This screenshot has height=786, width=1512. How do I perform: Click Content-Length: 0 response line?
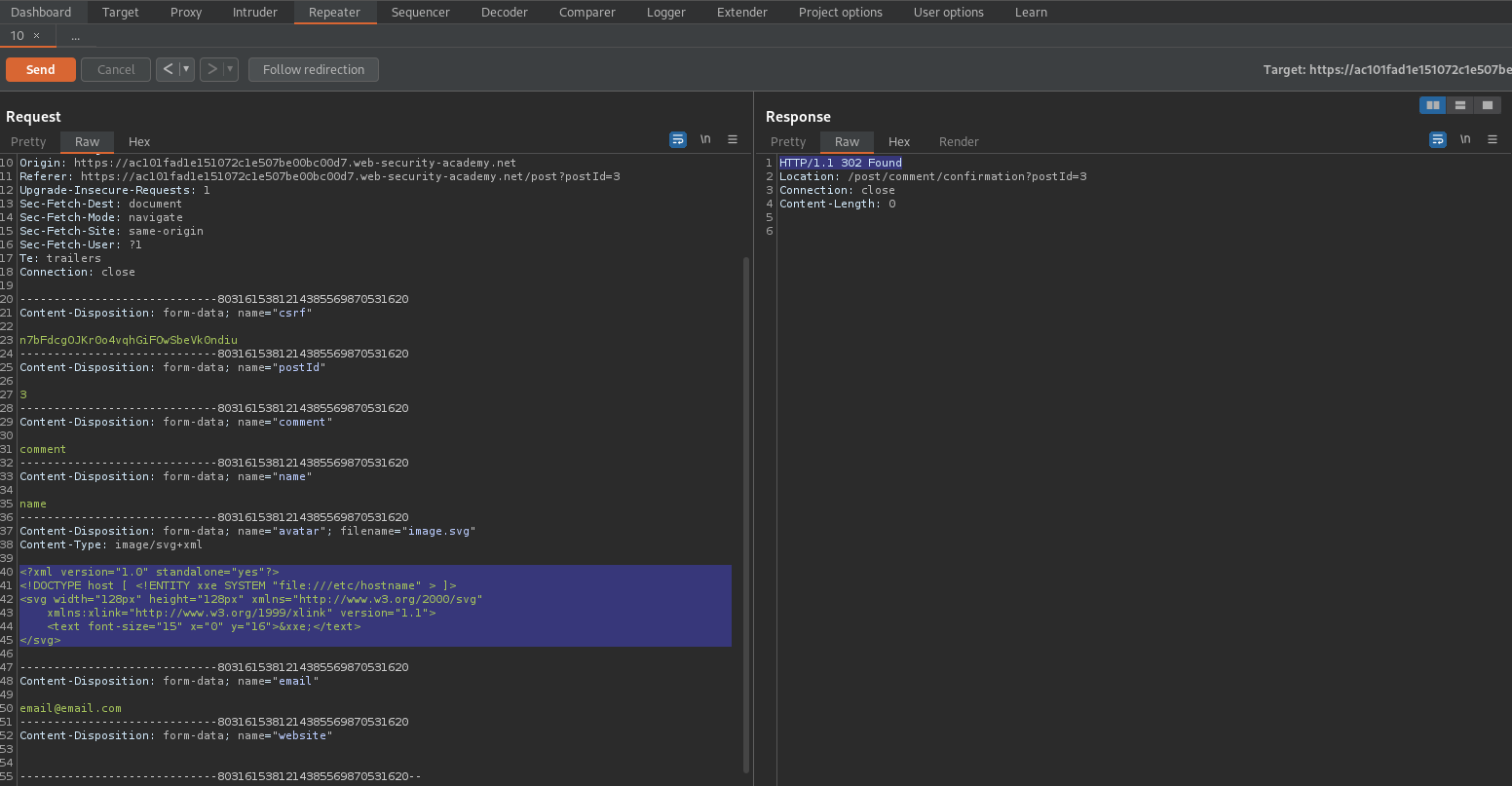pyautogui.click(x=838, y=204)
